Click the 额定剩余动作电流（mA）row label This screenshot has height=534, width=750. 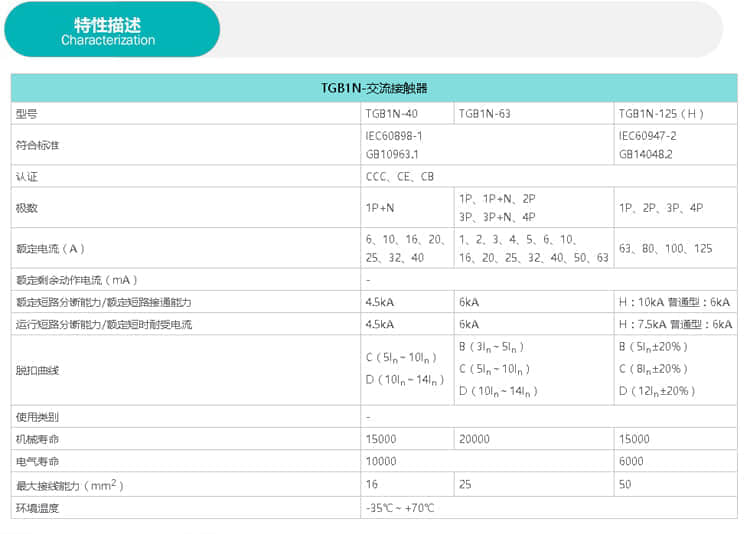pyautogui.click(x=77, y=280)
